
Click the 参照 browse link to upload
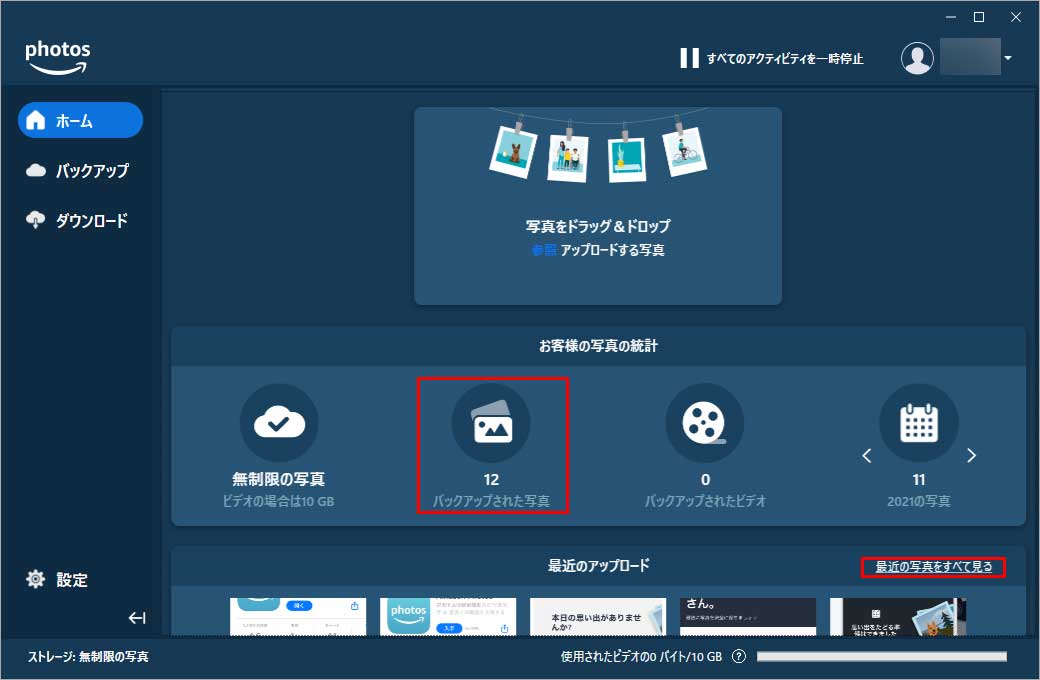tap(543, 250)
